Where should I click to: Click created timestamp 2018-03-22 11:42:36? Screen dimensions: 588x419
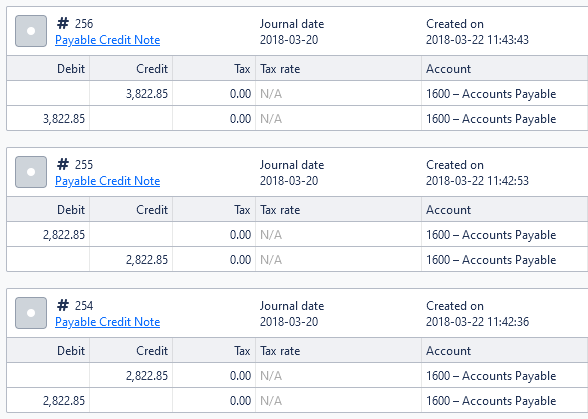477,322
